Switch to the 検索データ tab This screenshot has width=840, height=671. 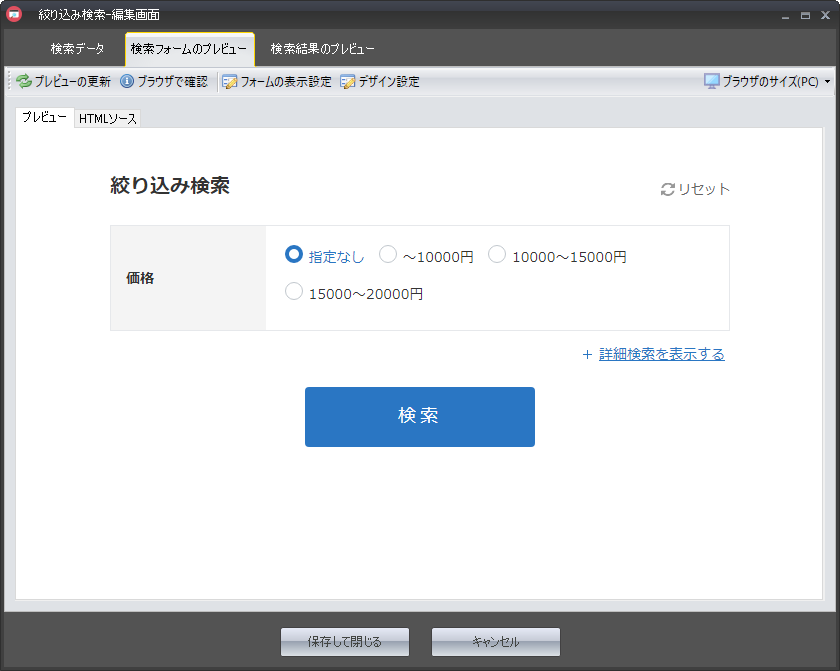pos(77,49)
